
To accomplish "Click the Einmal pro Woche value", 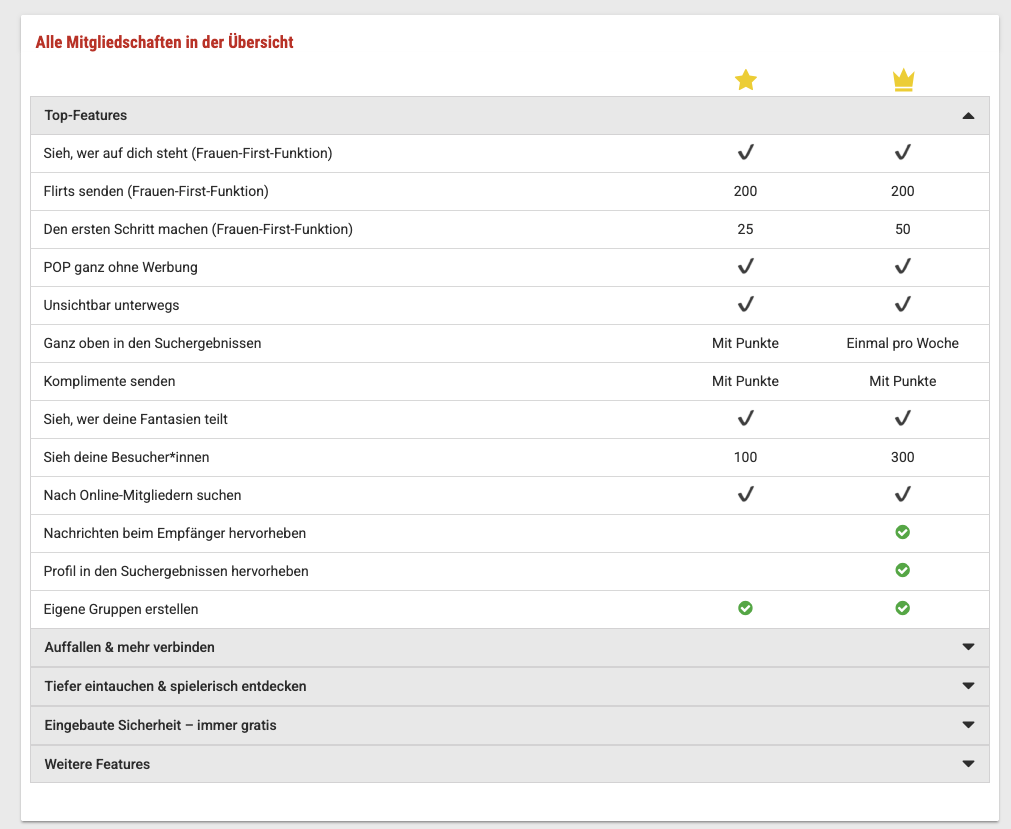I will pos(902,343).
